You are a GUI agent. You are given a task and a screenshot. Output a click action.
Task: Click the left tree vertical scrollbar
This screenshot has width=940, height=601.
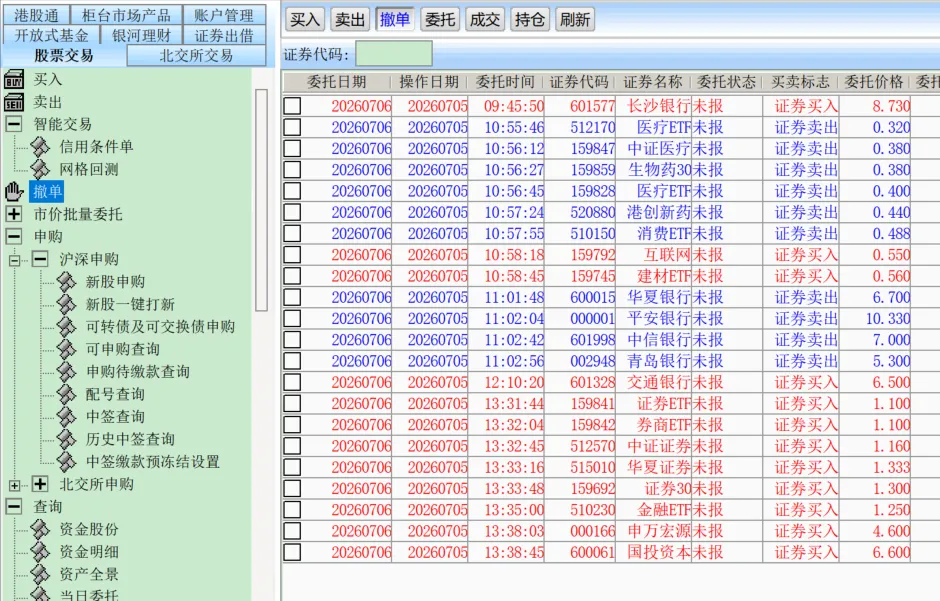261,200
